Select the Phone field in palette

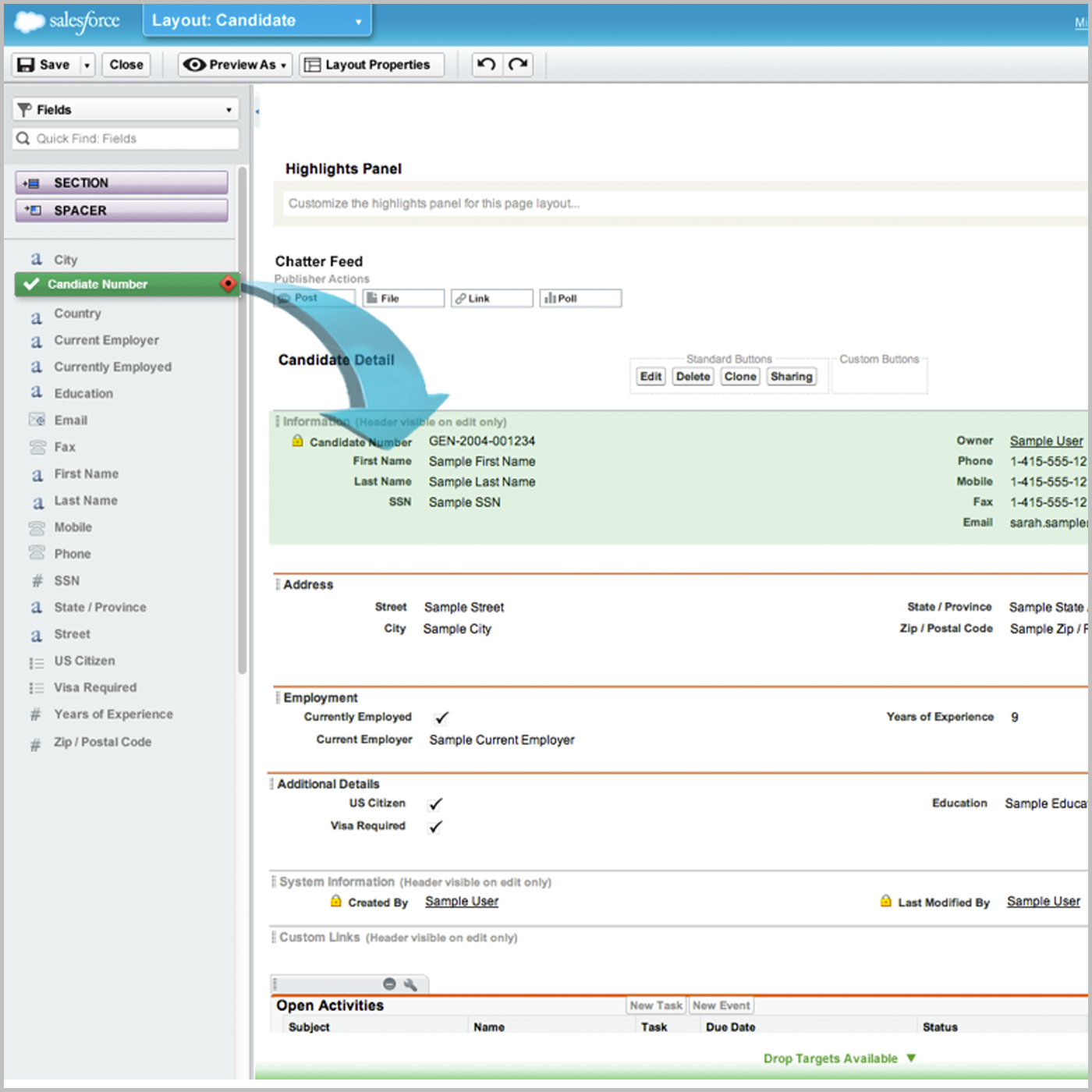[73, 554]
